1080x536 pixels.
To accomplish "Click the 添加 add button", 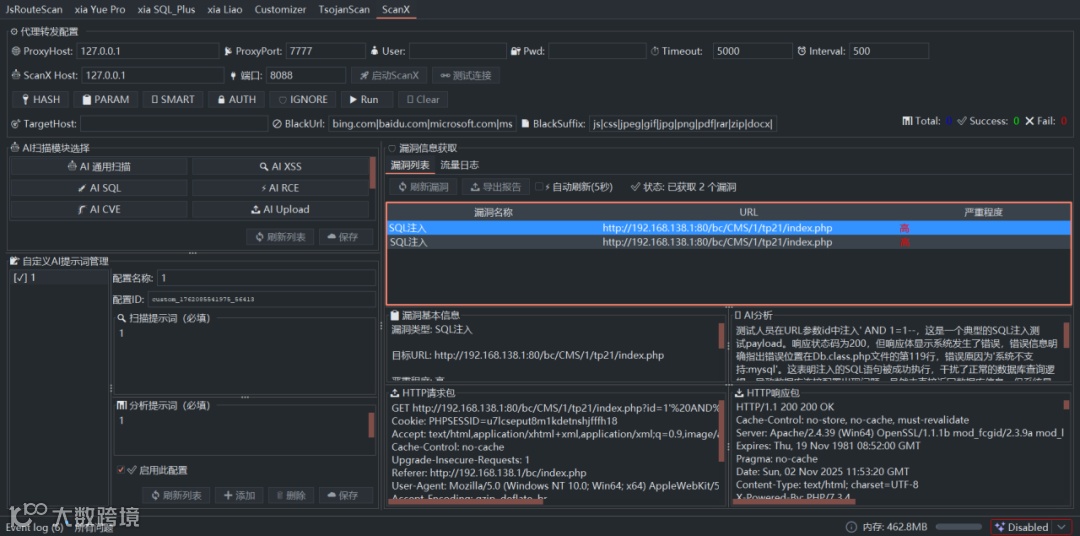I will [x=239, y=495].
